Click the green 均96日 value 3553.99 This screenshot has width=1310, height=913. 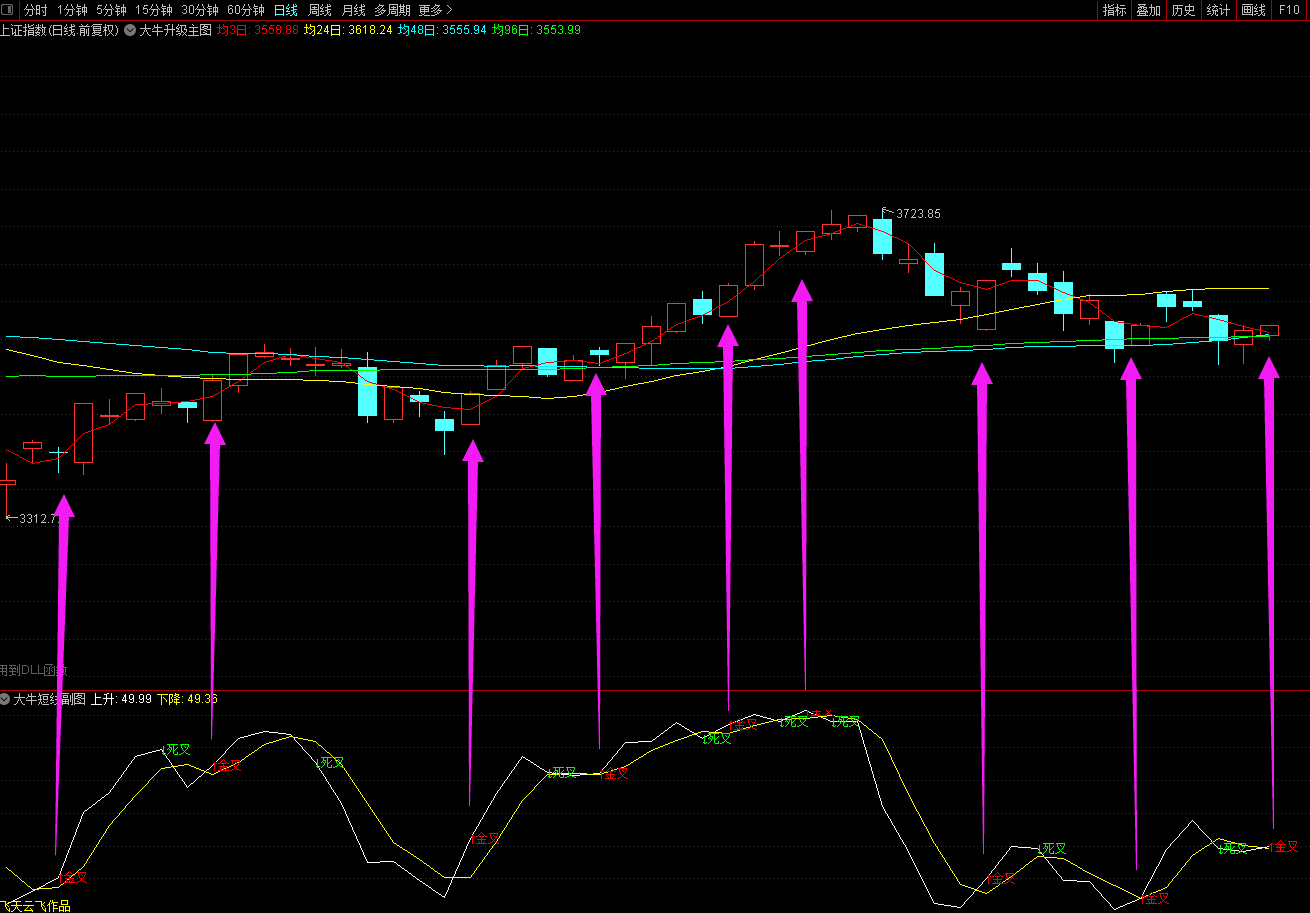(x=536, y=30)
